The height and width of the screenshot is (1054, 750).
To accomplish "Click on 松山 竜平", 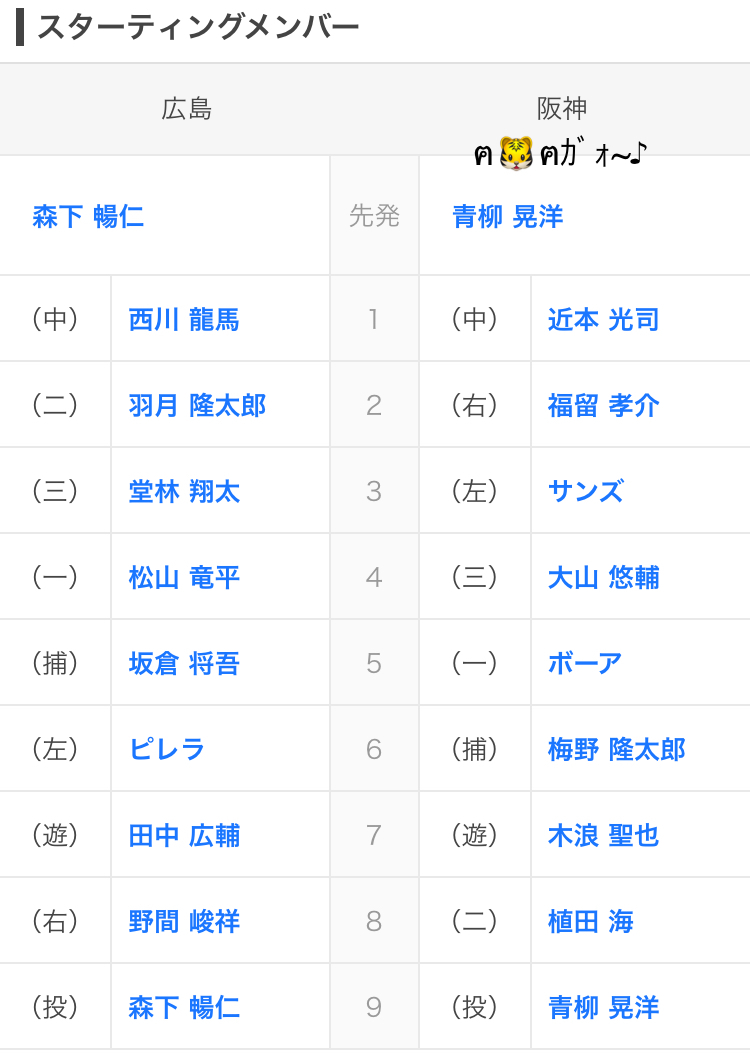I will tap(184, 578).
